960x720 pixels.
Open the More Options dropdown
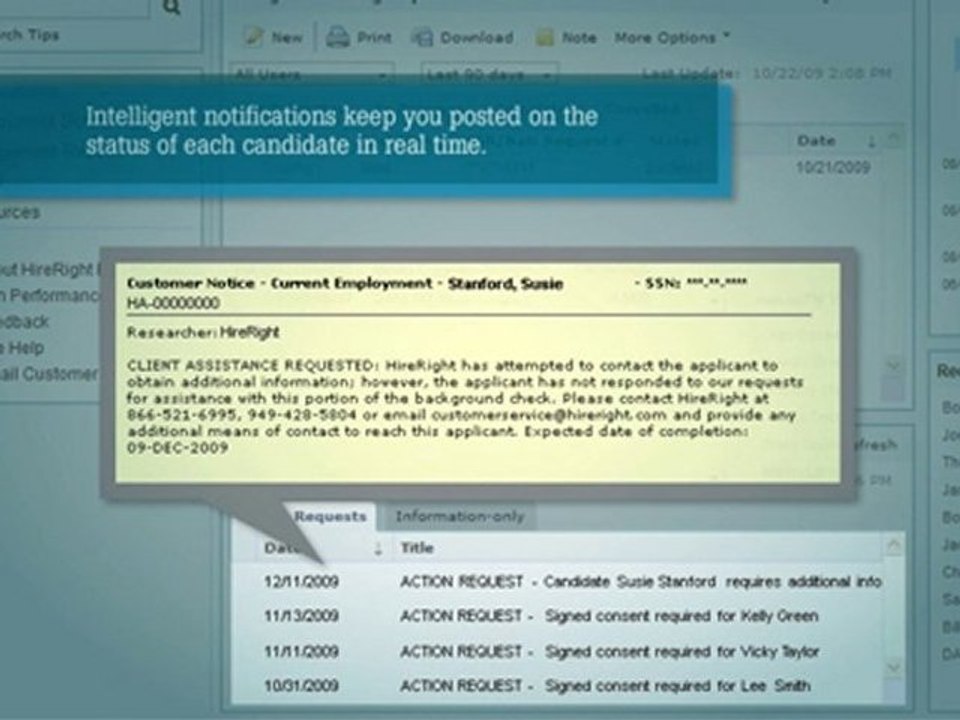click(x=672, y=37)
